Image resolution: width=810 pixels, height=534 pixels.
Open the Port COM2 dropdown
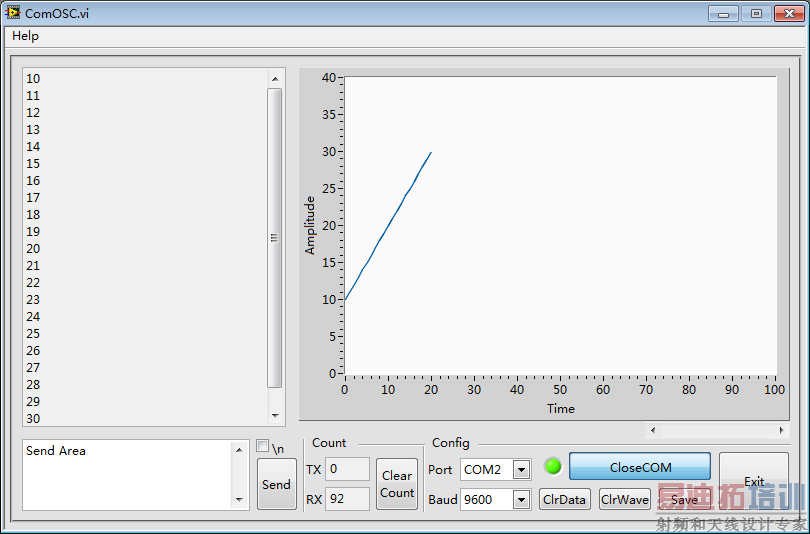coord(522,470)
